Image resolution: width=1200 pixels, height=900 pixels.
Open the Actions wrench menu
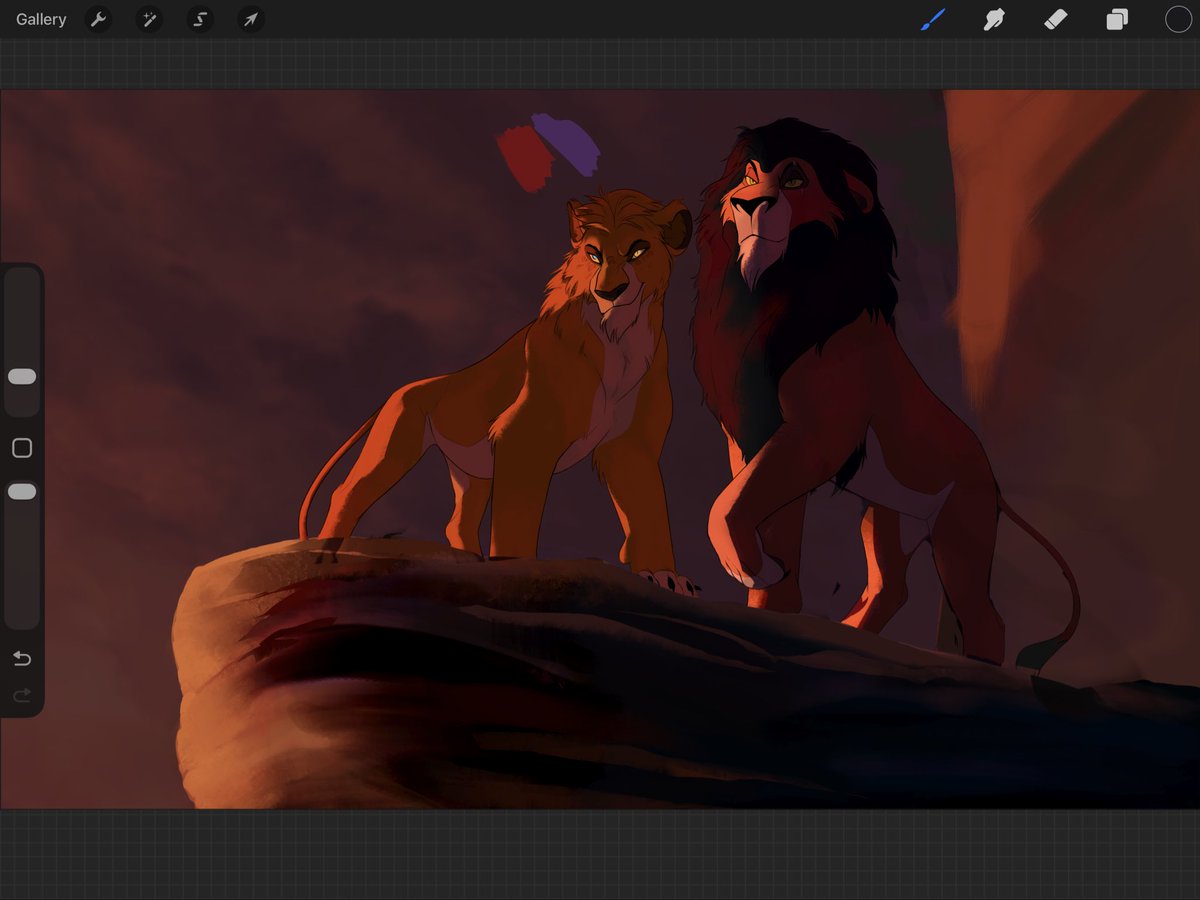pyautogui.click(x=98, y=19)
